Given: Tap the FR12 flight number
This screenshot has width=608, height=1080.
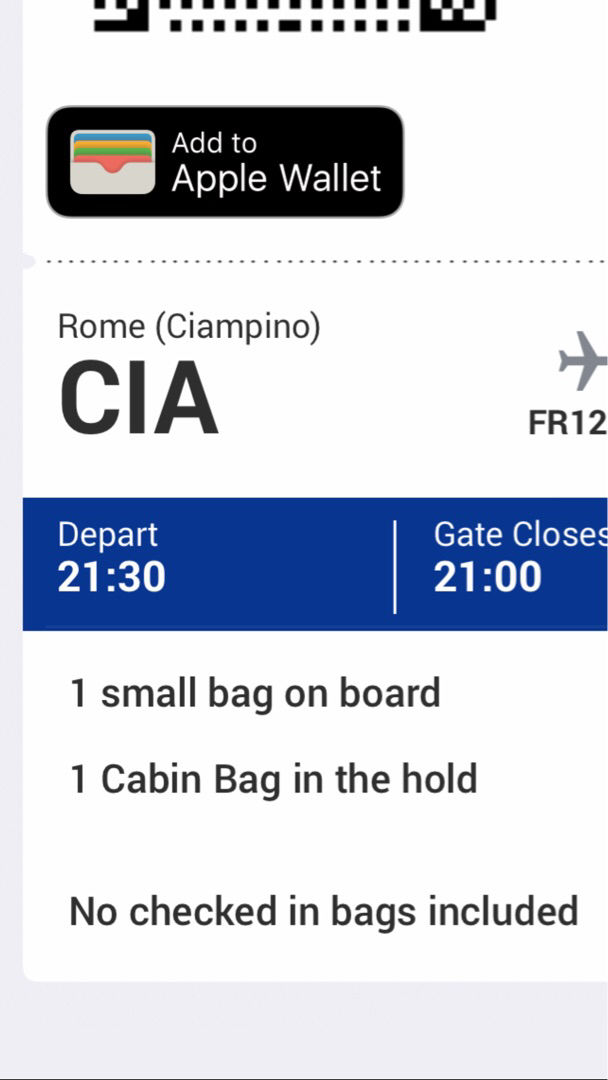Looking at the screenshot, I should point(567,423).
